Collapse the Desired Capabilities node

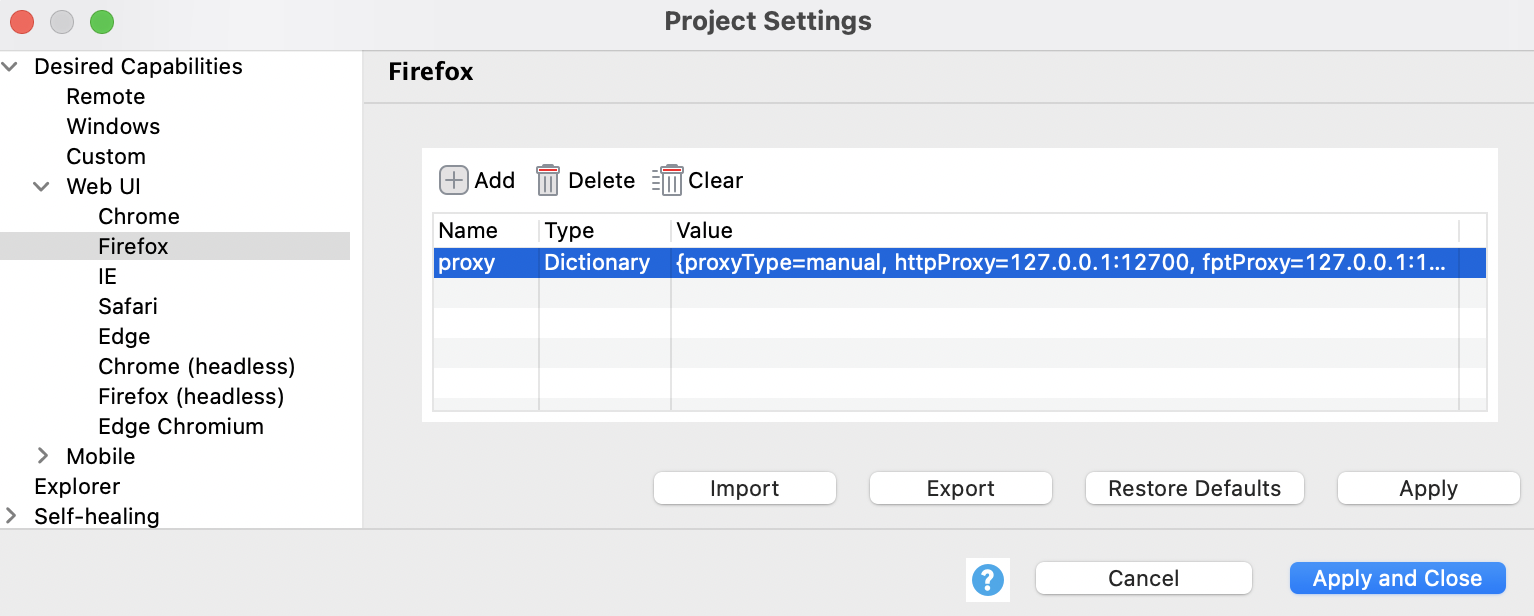(x=10, y=66)
